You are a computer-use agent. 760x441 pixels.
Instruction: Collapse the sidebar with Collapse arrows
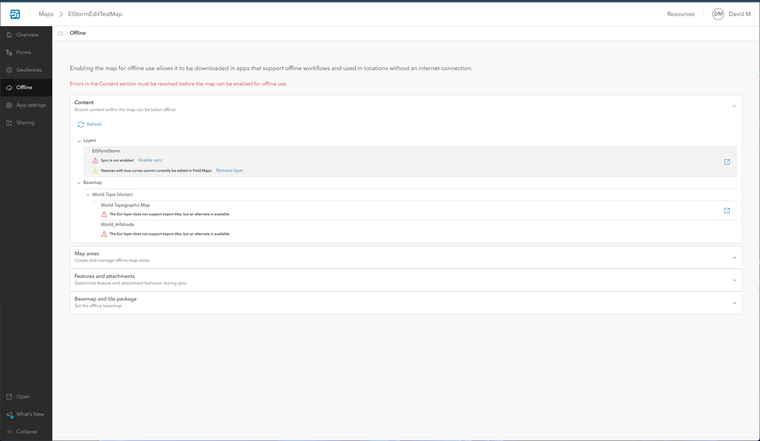9,432
